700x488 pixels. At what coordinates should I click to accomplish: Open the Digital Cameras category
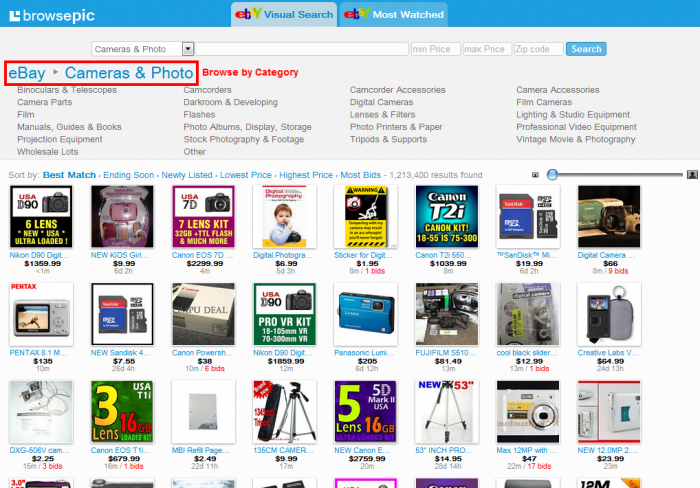click(x=381, y=102)
